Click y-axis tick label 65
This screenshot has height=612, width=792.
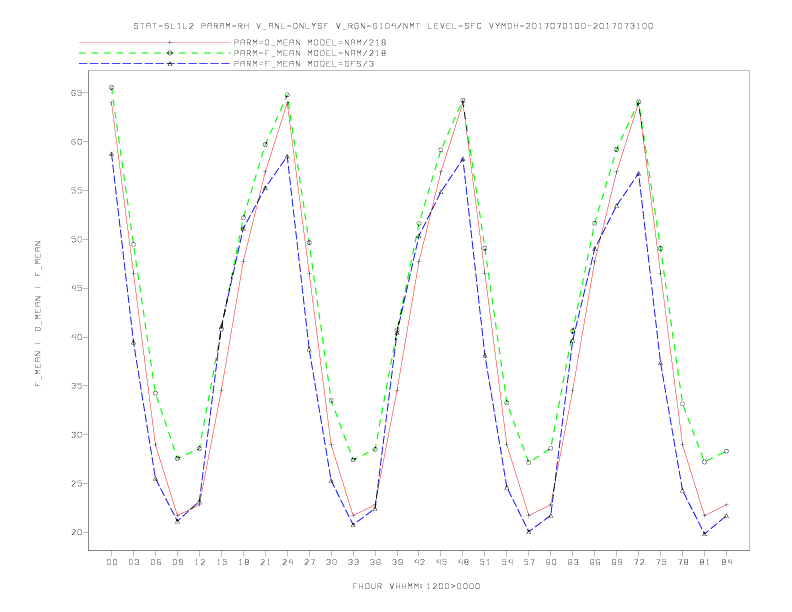click(x=77, y=93)
